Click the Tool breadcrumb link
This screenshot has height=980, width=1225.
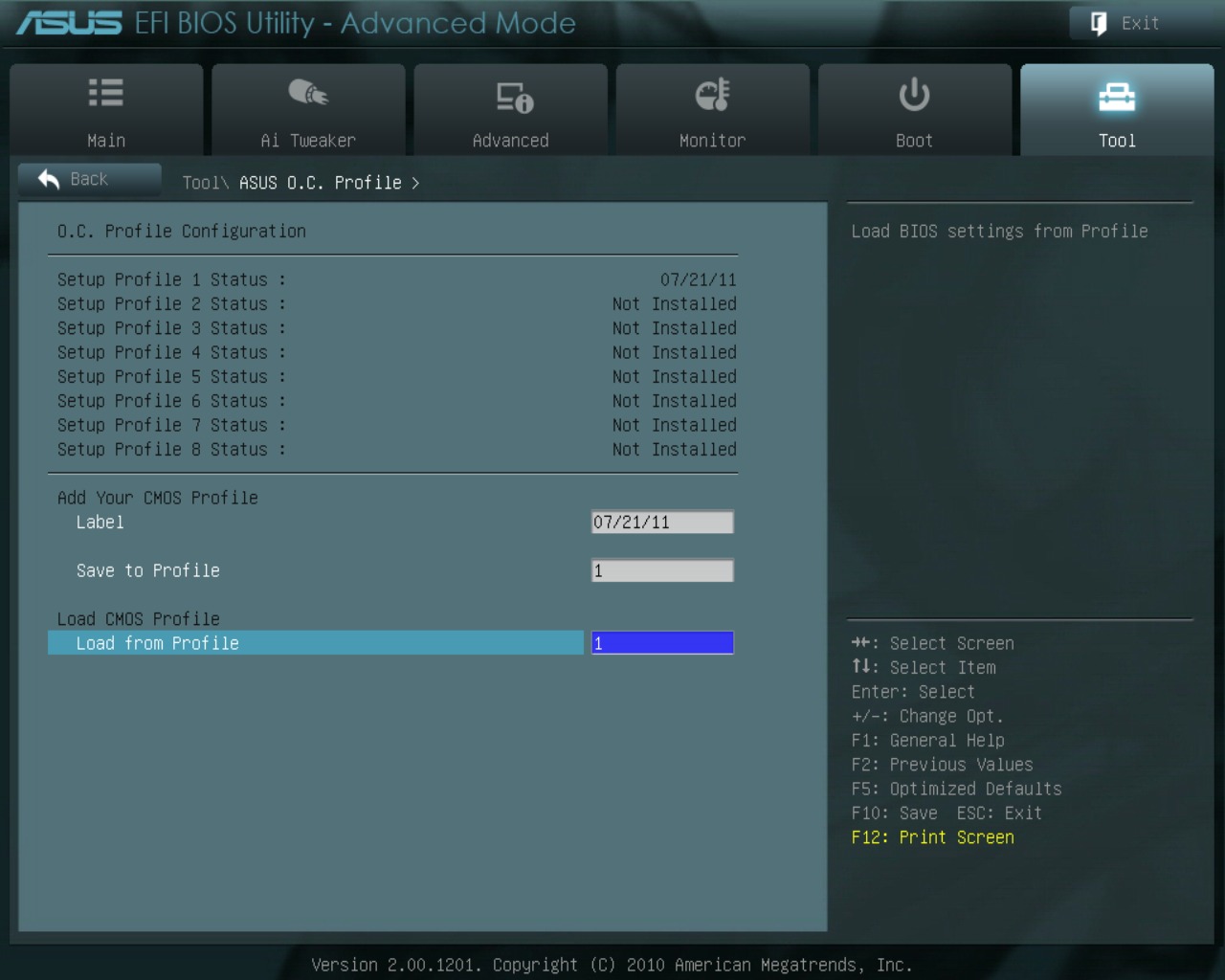[x=203, y=183]
